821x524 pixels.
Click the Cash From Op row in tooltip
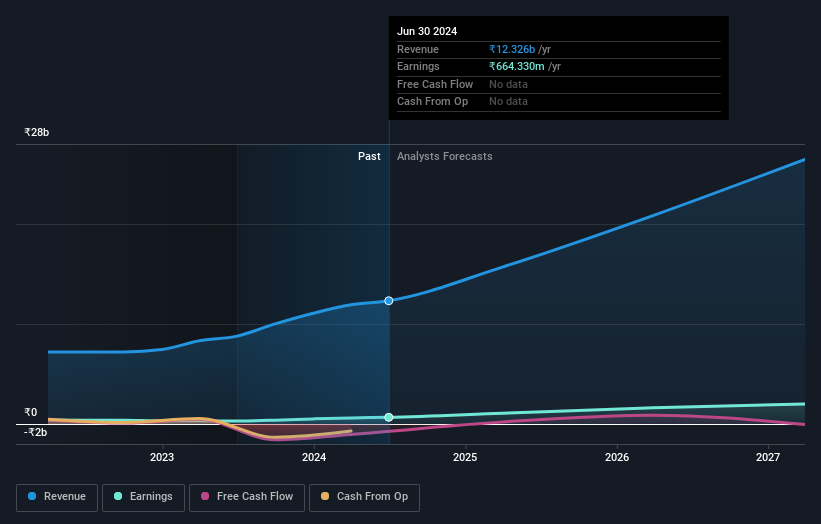(559, 102)
